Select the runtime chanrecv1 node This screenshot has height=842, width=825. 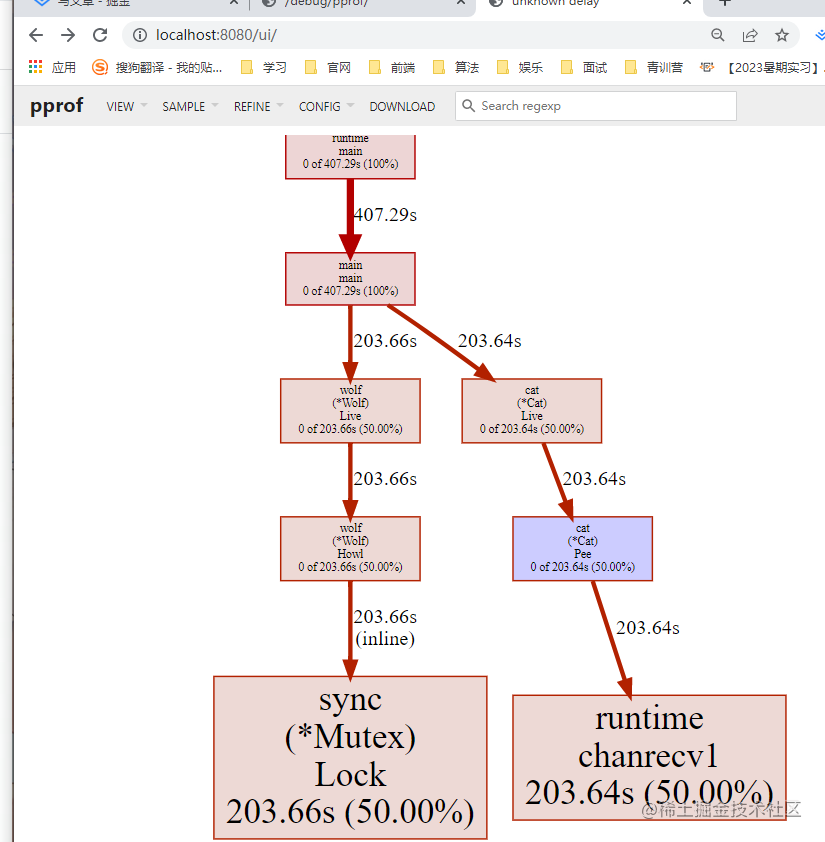[x=649, y=757]
